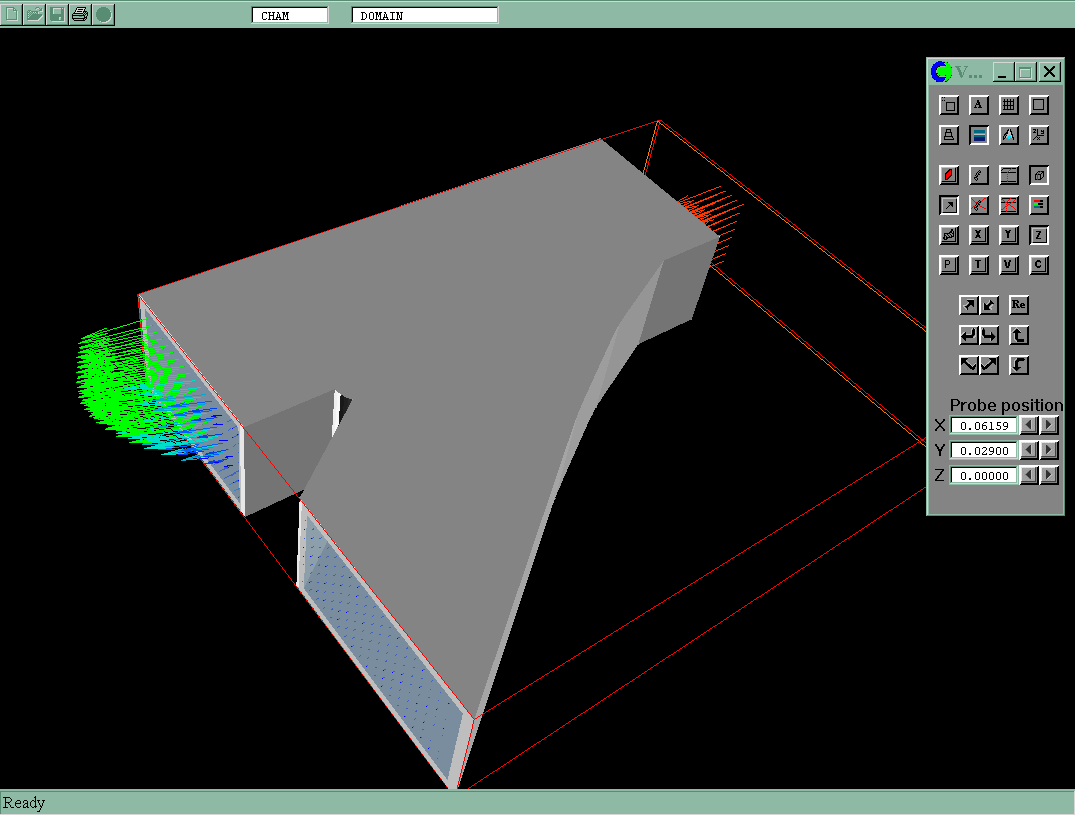
Task: Select the 'T' temperature variable button
Action: (x=979, y=265)
